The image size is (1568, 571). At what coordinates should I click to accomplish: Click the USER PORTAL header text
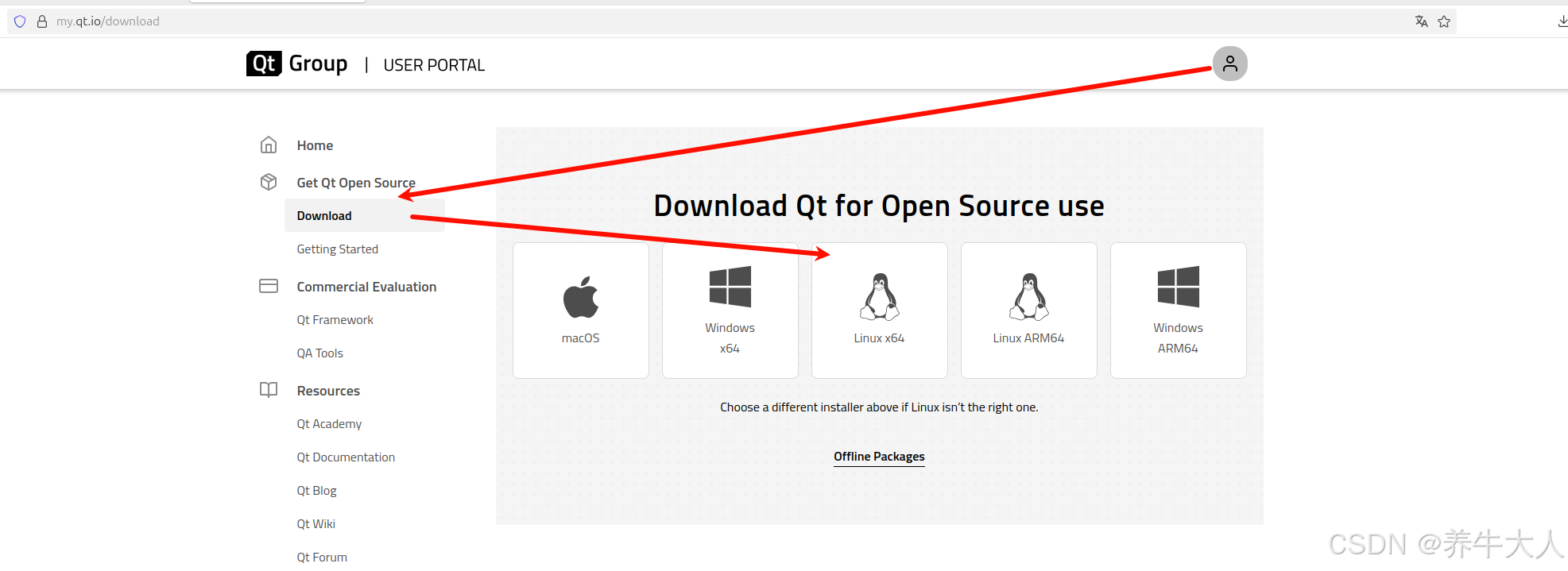[434, 65]
